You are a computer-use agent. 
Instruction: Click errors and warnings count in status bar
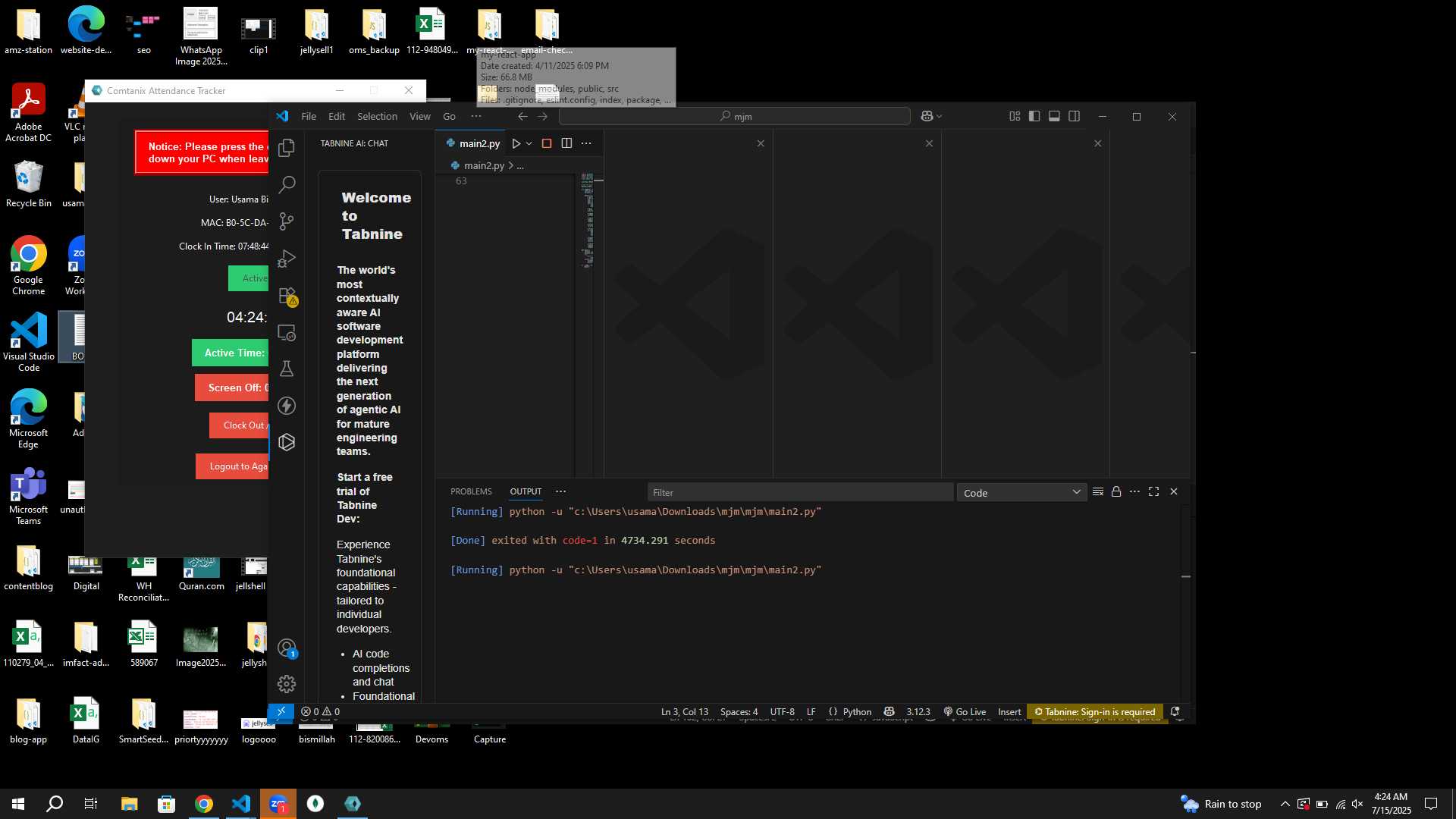point(320,711)
